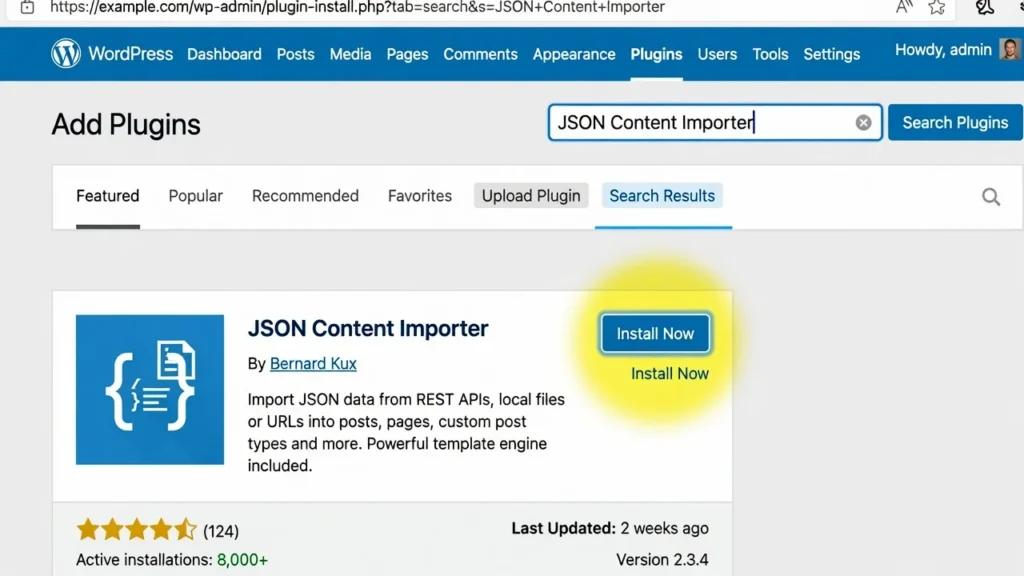Screen dimensions: 1024x576
Task: Open the Tools menu item
Action: [x=770, y=54]
